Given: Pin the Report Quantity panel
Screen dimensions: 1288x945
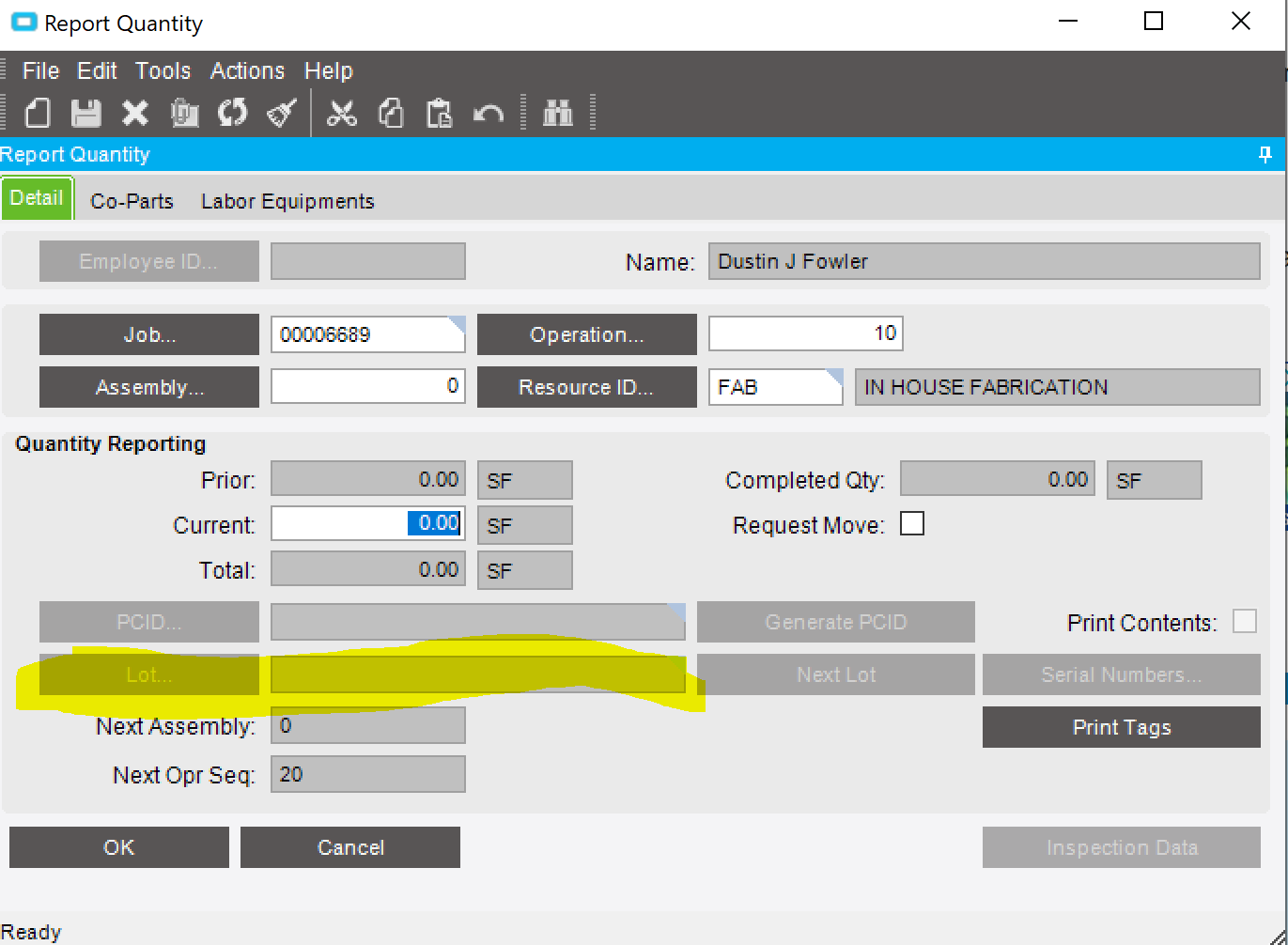Looking at the screenshot, I should tap(1265, 154).
